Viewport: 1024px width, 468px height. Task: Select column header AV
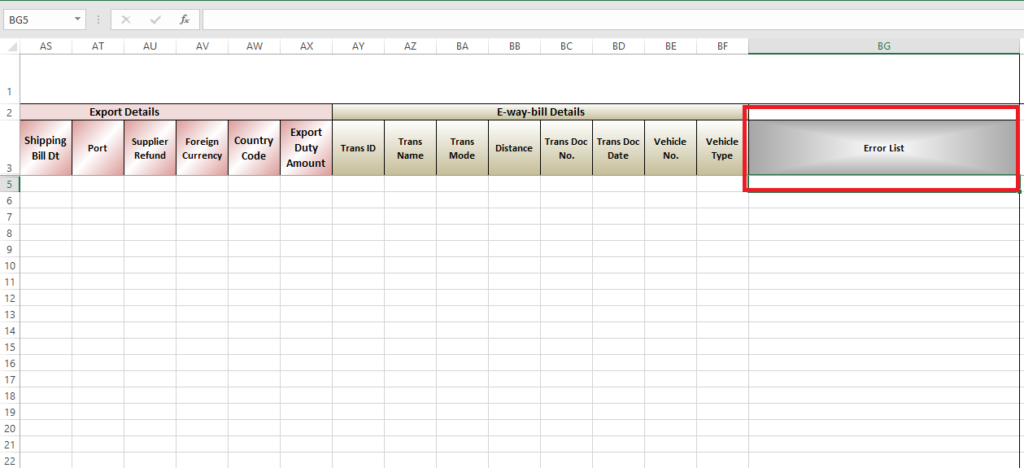[x=202, y=46]
